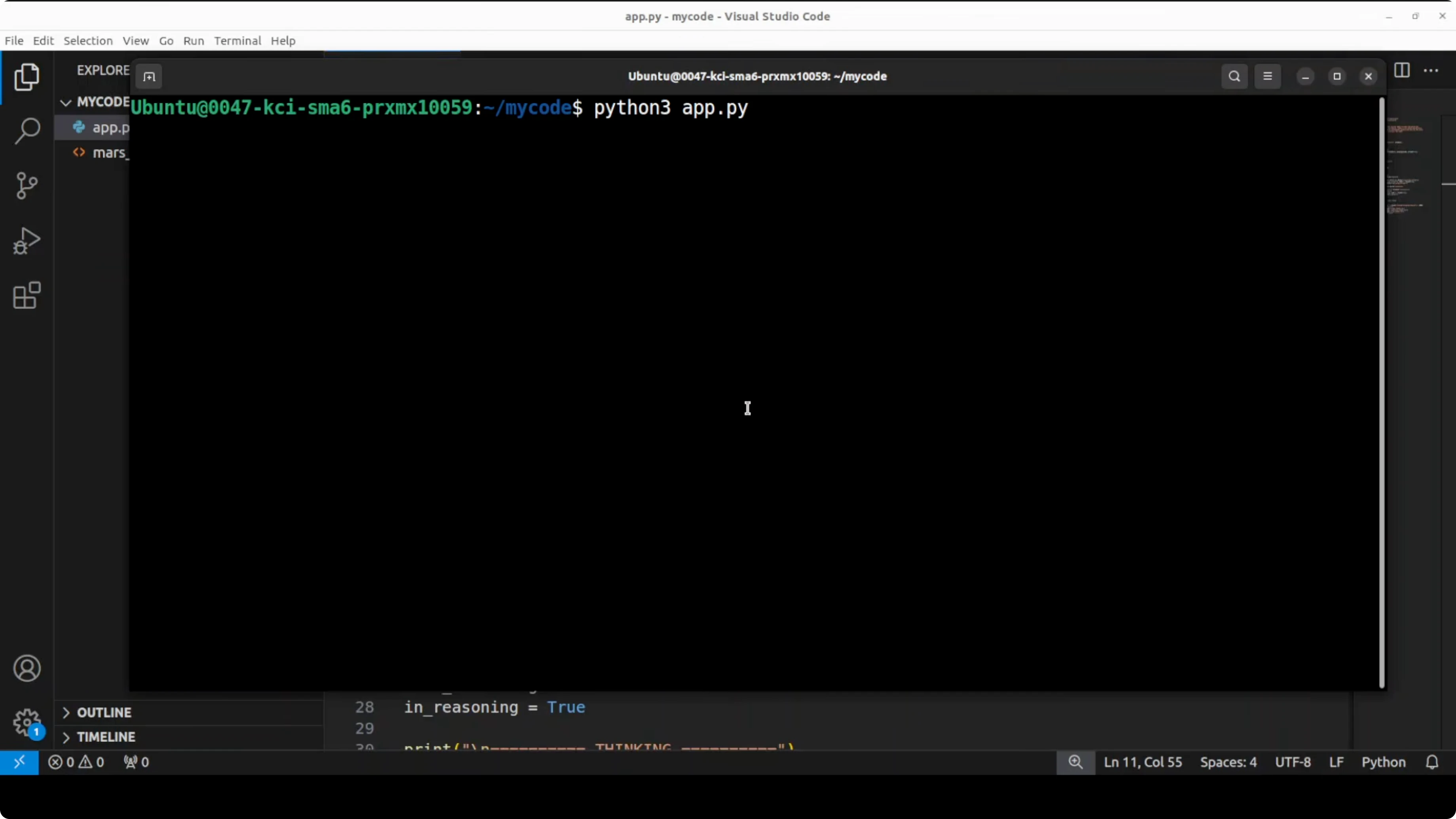Click the Python language mode button

point(1383,762)
